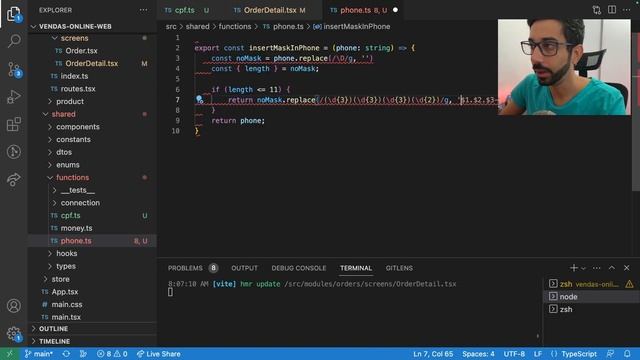The image size is (640, 360).
Task: Open main.css in the explorer
Action: pos(67,304)
